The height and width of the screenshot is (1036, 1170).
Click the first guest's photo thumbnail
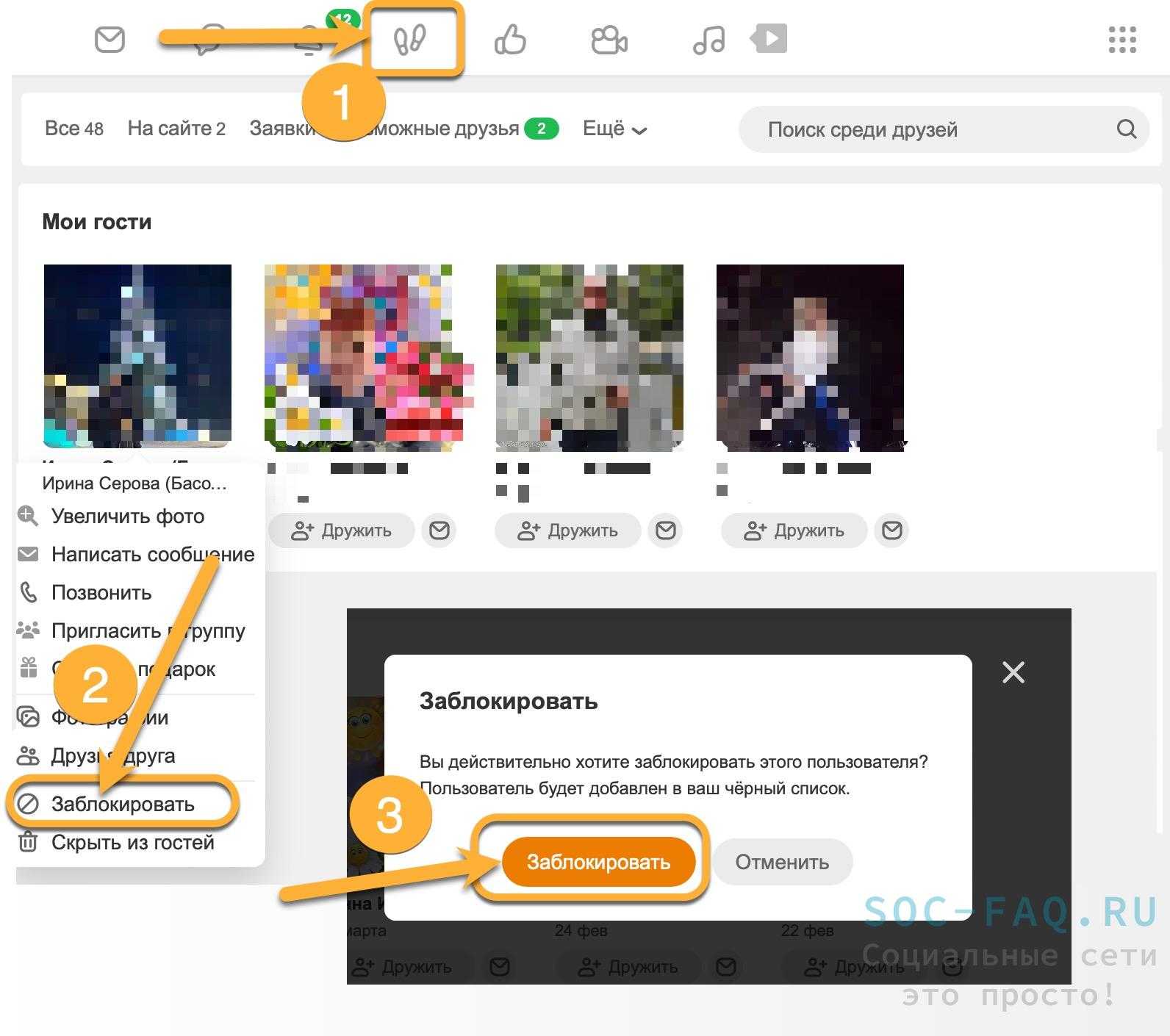(137, 356)
